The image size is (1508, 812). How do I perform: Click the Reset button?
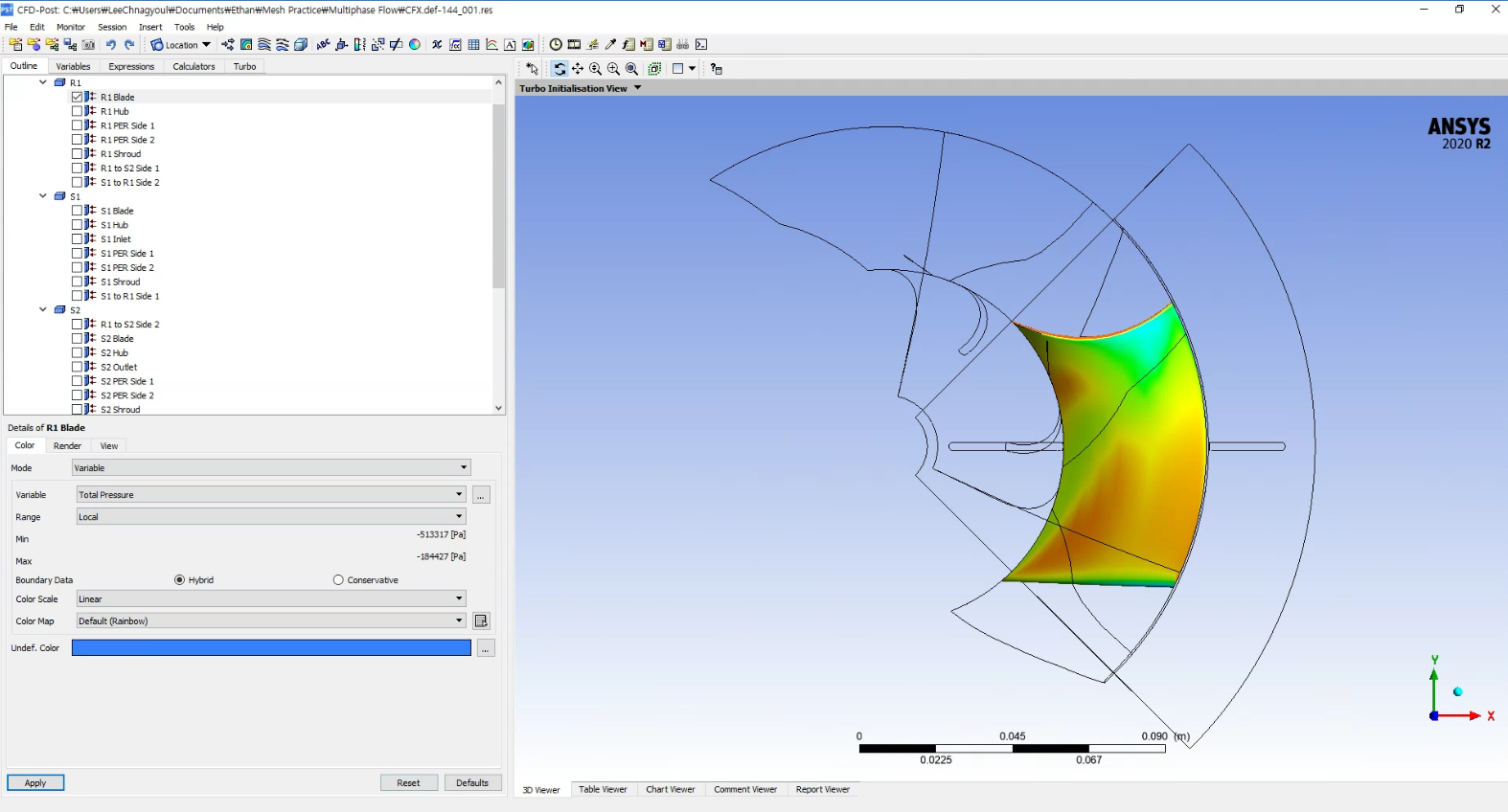coord(409,783)
